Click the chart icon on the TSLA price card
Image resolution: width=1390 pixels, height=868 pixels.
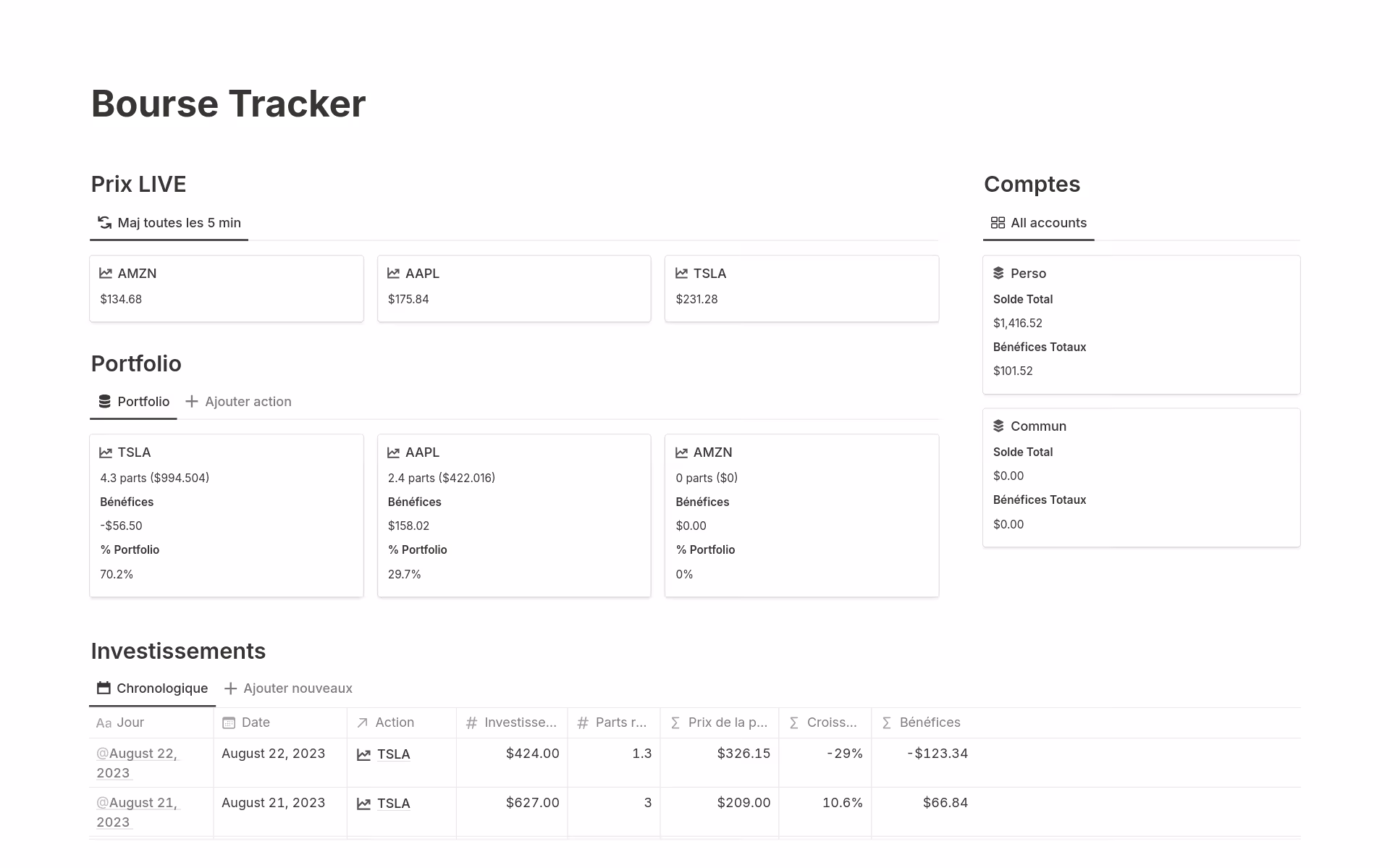click(681, 273)
